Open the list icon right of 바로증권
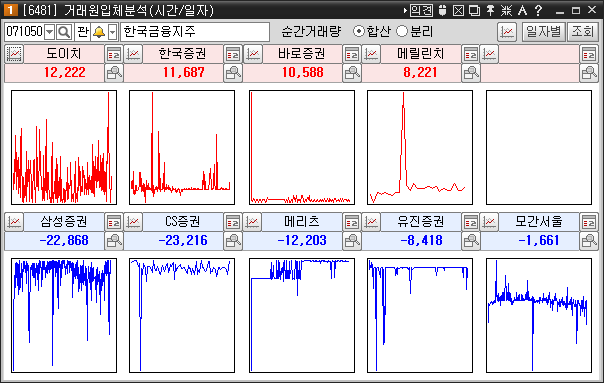 [x=352, y=54]
